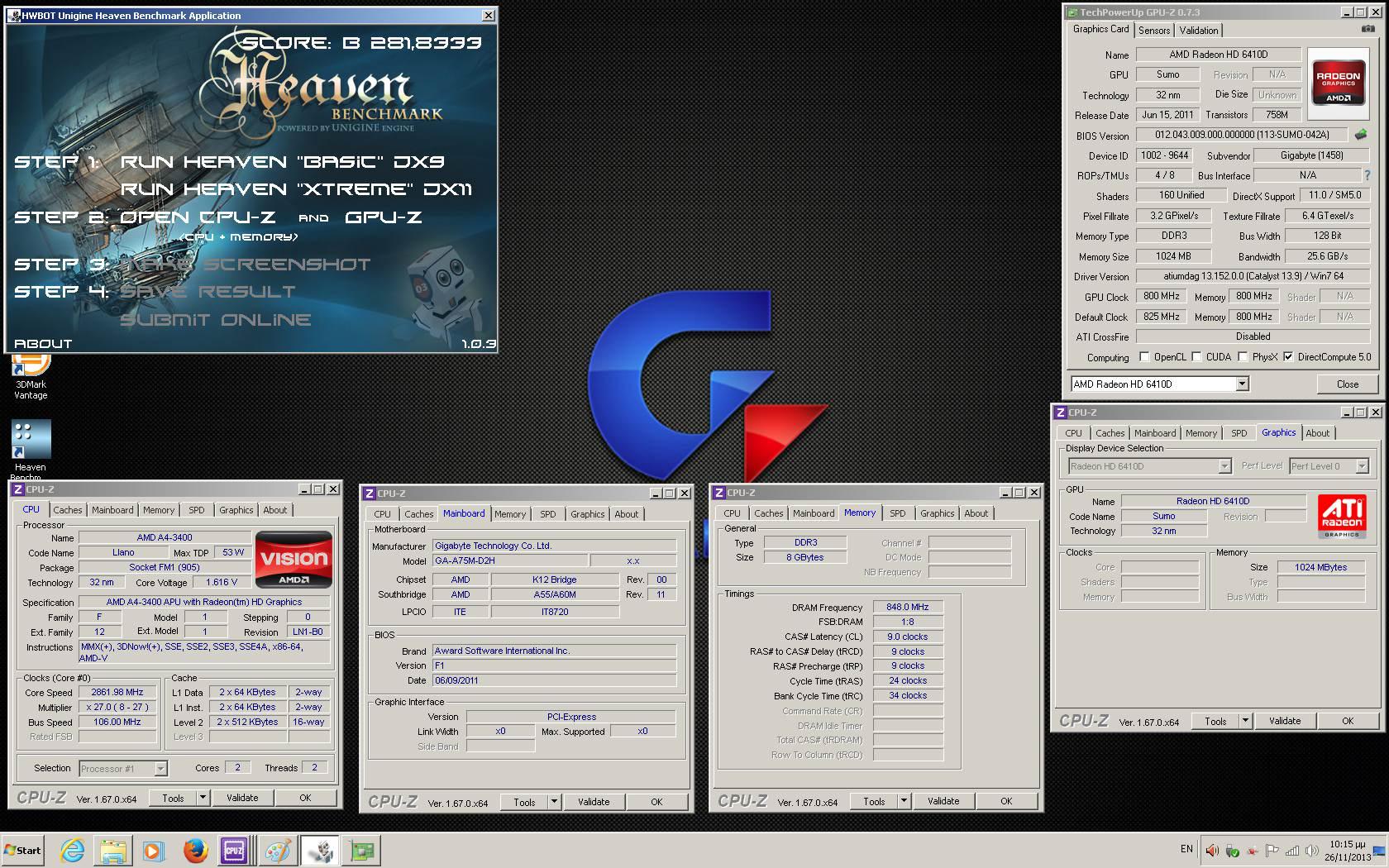Click the Start button
The width and height of the screenshot is (1389, 868).
coord(23,850)
